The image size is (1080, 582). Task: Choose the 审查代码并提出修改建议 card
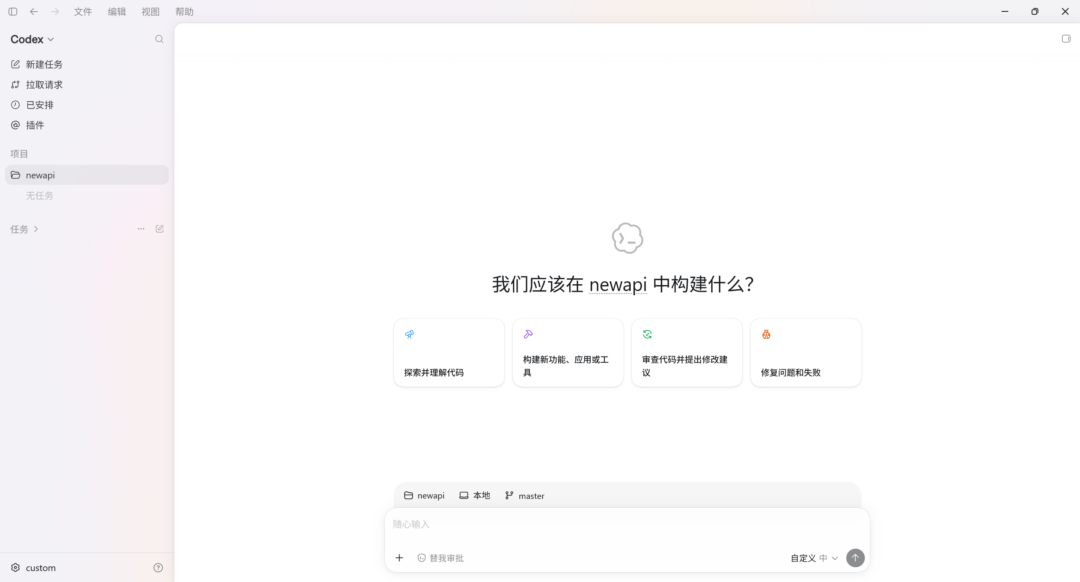click(687, 353)
